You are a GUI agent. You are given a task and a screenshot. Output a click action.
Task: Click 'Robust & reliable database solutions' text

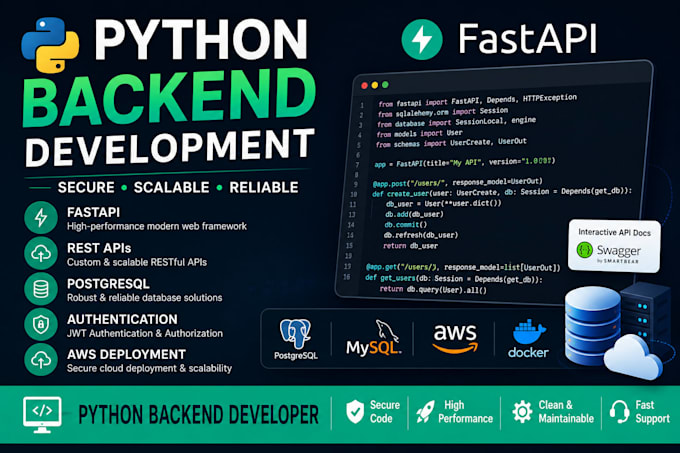pyautogui.click(x=144, y=298)
